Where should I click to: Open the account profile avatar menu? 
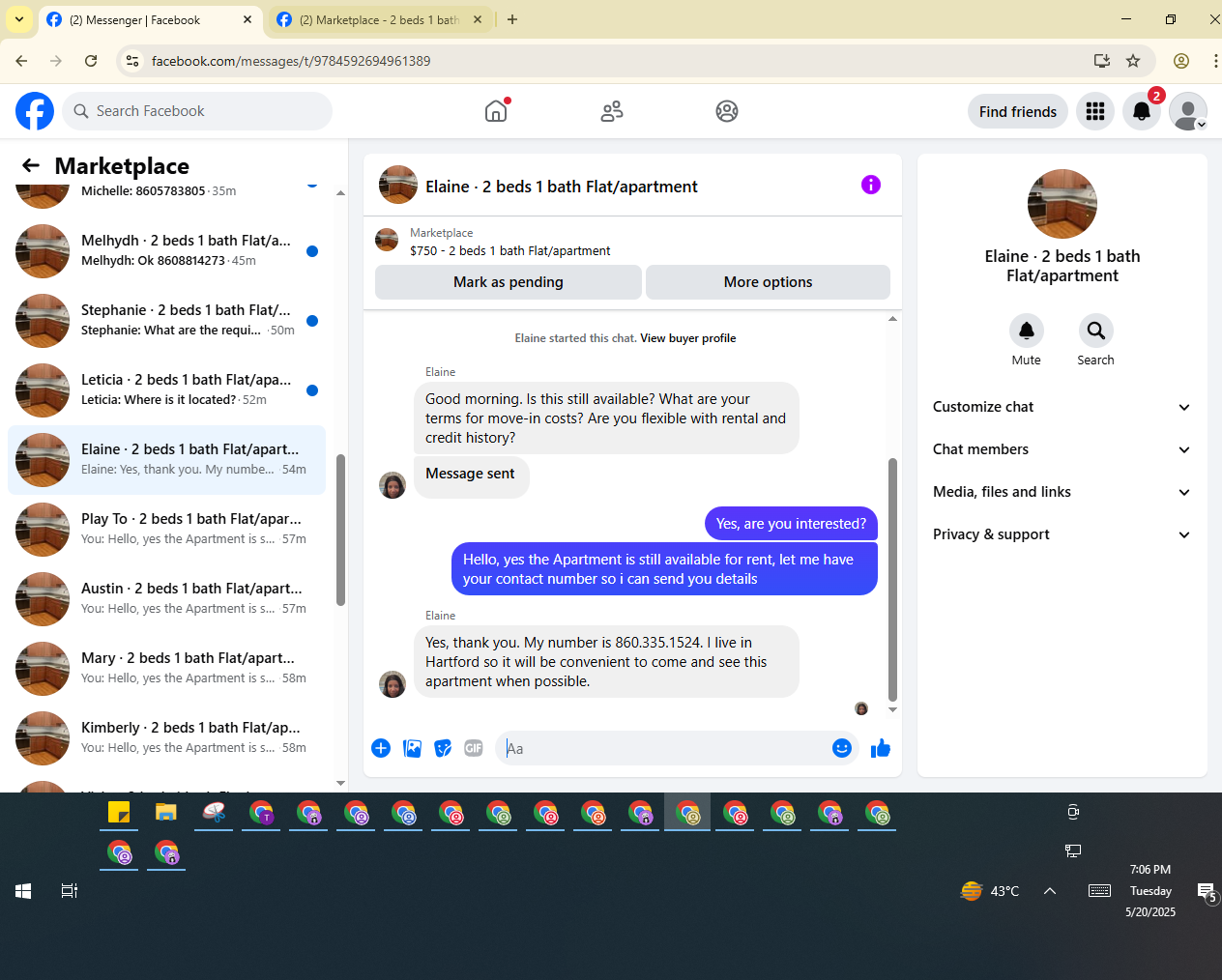point(1188,111)
